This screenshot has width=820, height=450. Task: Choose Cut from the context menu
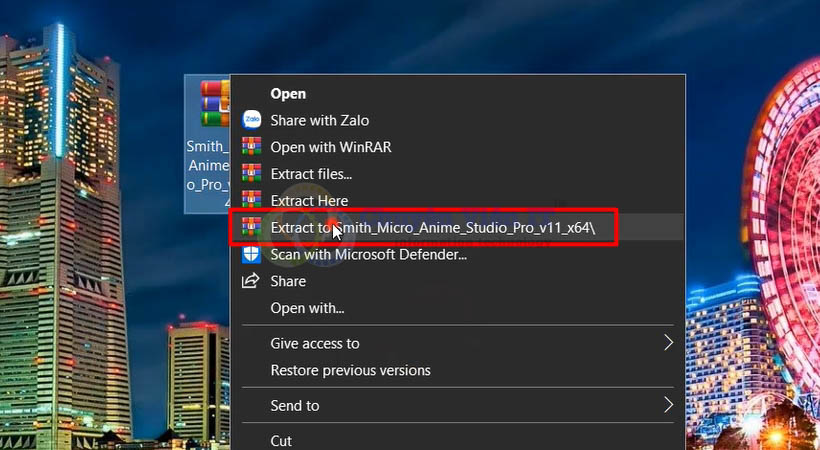tap(281, 440)
